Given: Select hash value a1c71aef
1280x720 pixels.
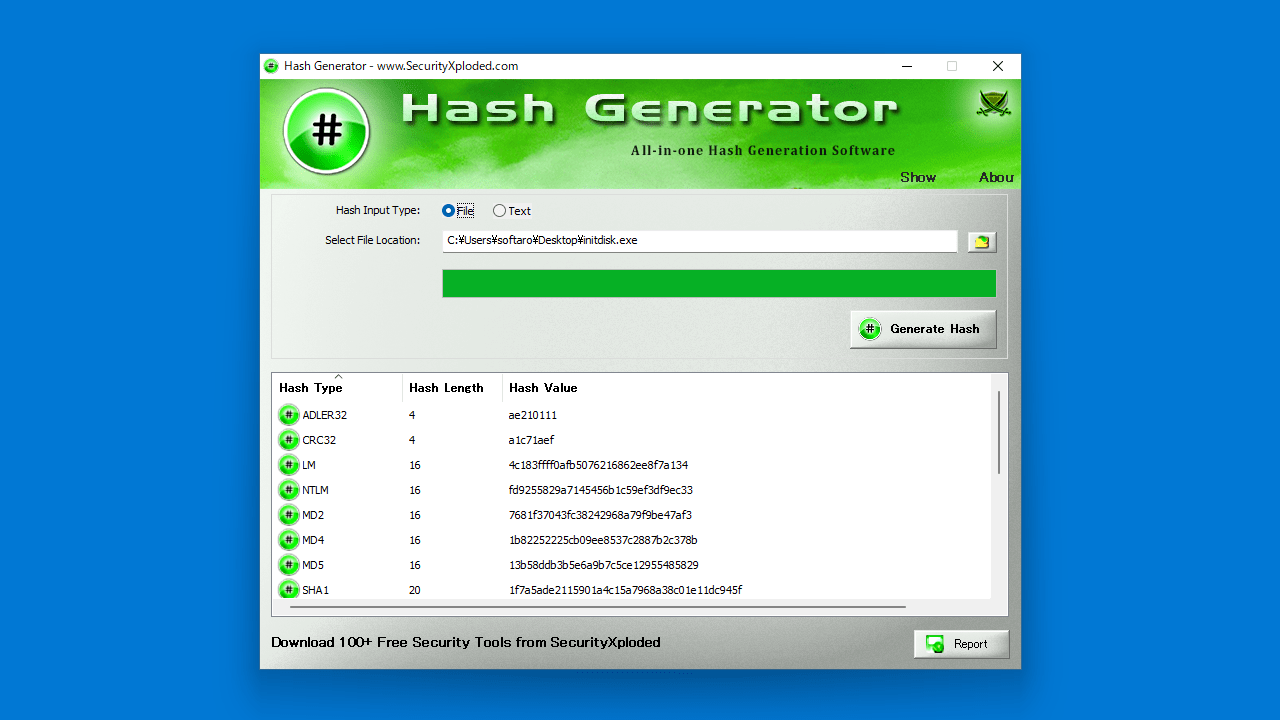Looking at the screenshot, I should [x=531, y=440].
